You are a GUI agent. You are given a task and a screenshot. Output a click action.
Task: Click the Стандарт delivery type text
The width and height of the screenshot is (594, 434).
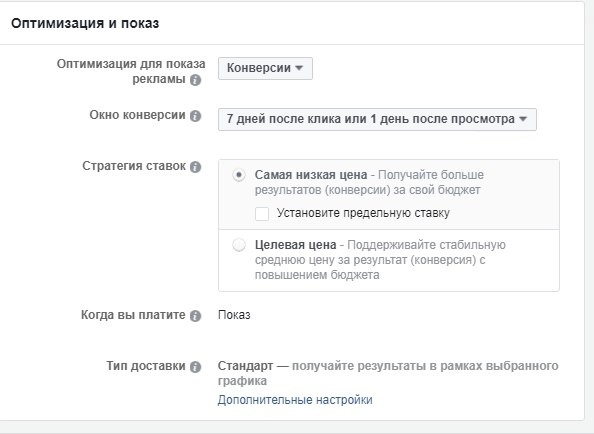pos(245,366)
